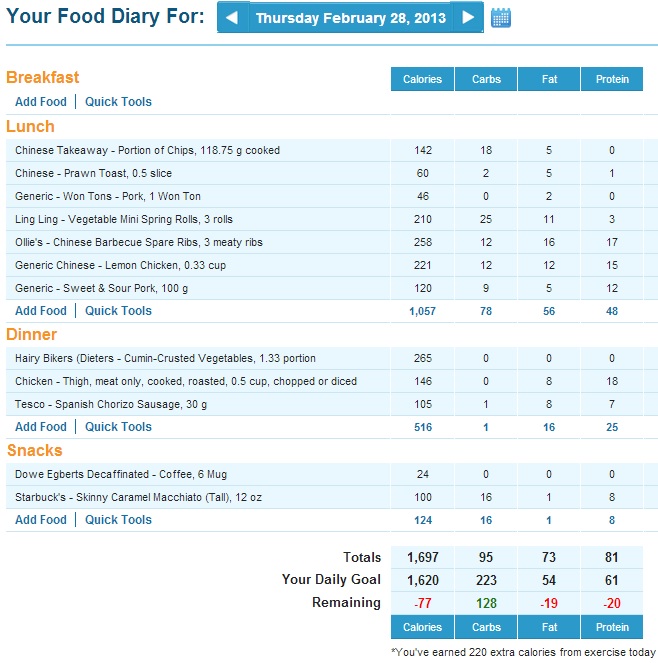This screenshot has height=663, width=658.
Task: Click the top Calories column header
Action: [x=422, y=80]
